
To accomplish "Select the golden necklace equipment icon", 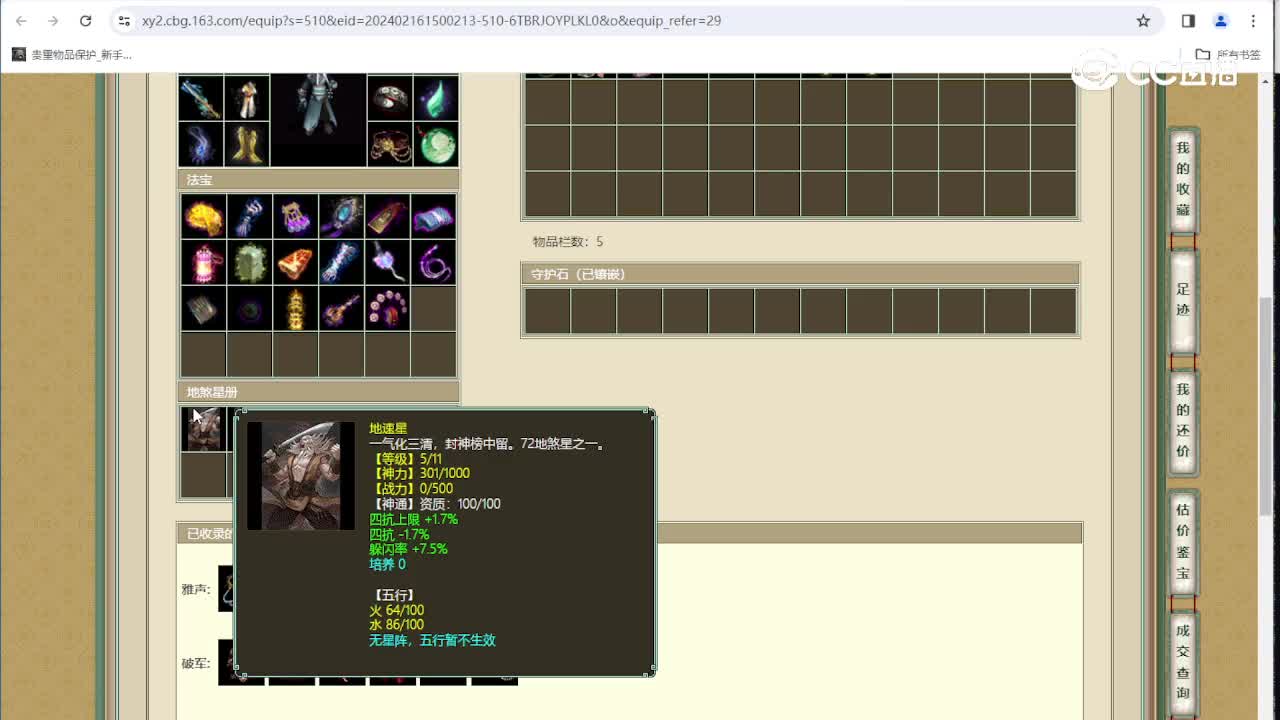I will point(390,144).
